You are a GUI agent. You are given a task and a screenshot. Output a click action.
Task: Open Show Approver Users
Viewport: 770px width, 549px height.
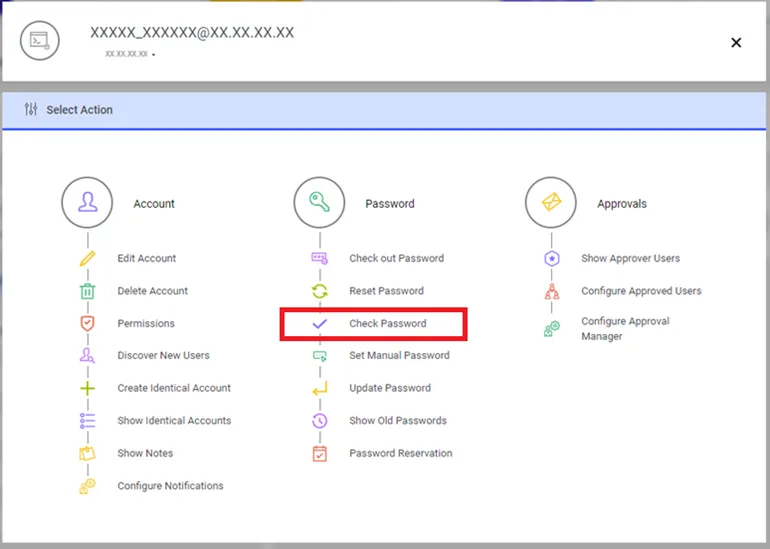[x=631, y=258]
